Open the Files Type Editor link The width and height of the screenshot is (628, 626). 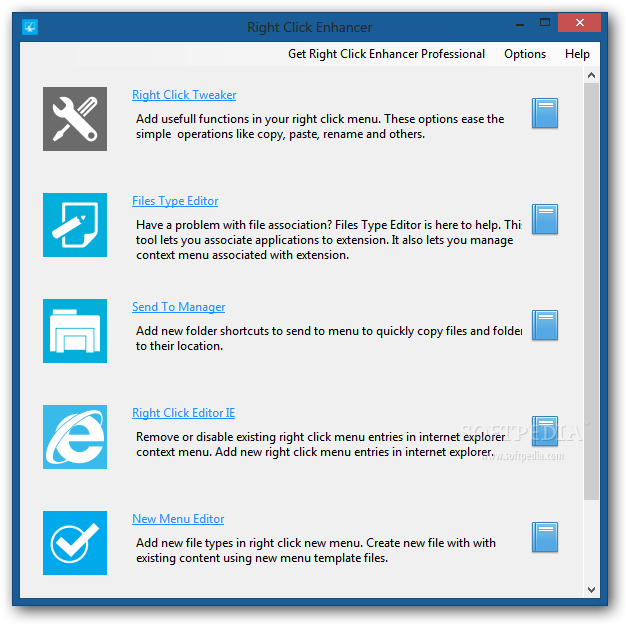[x=175, y=201]
